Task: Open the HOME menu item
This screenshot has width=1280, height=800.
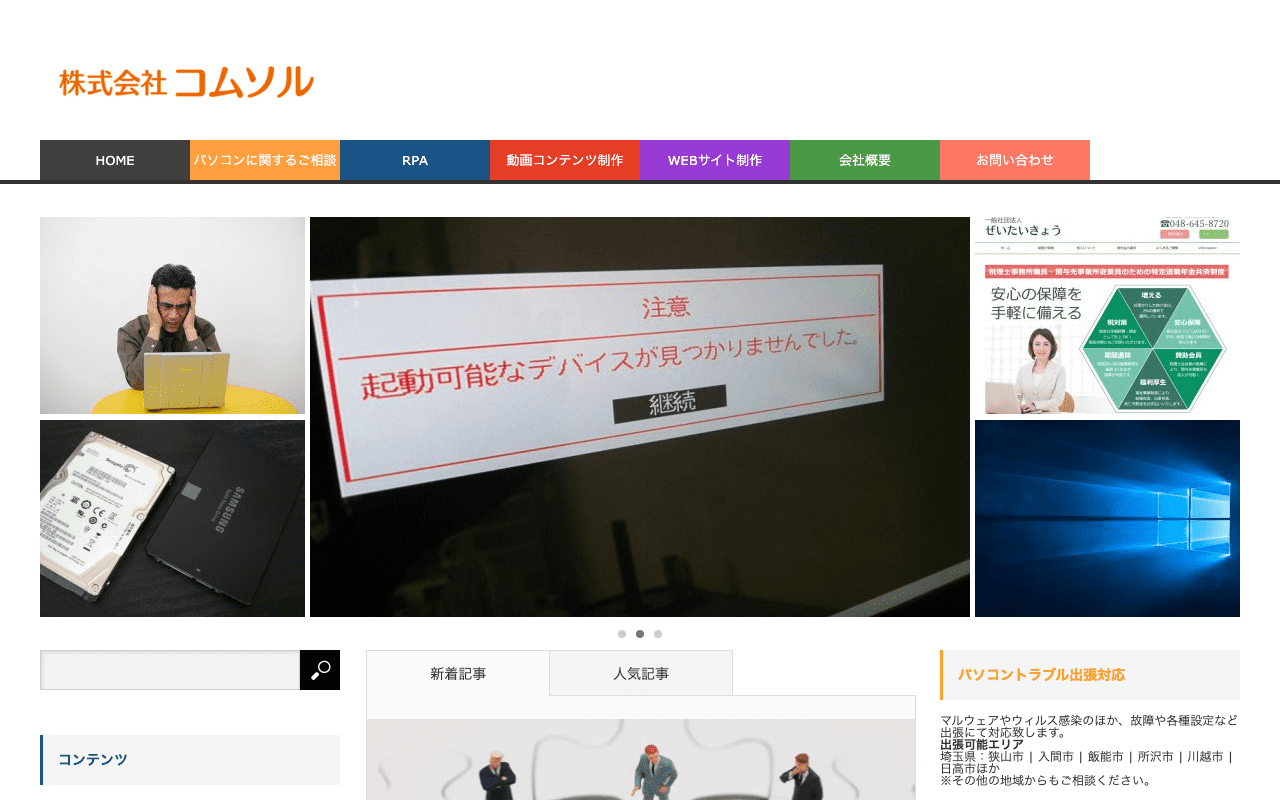Action: (x=115, y=160)
